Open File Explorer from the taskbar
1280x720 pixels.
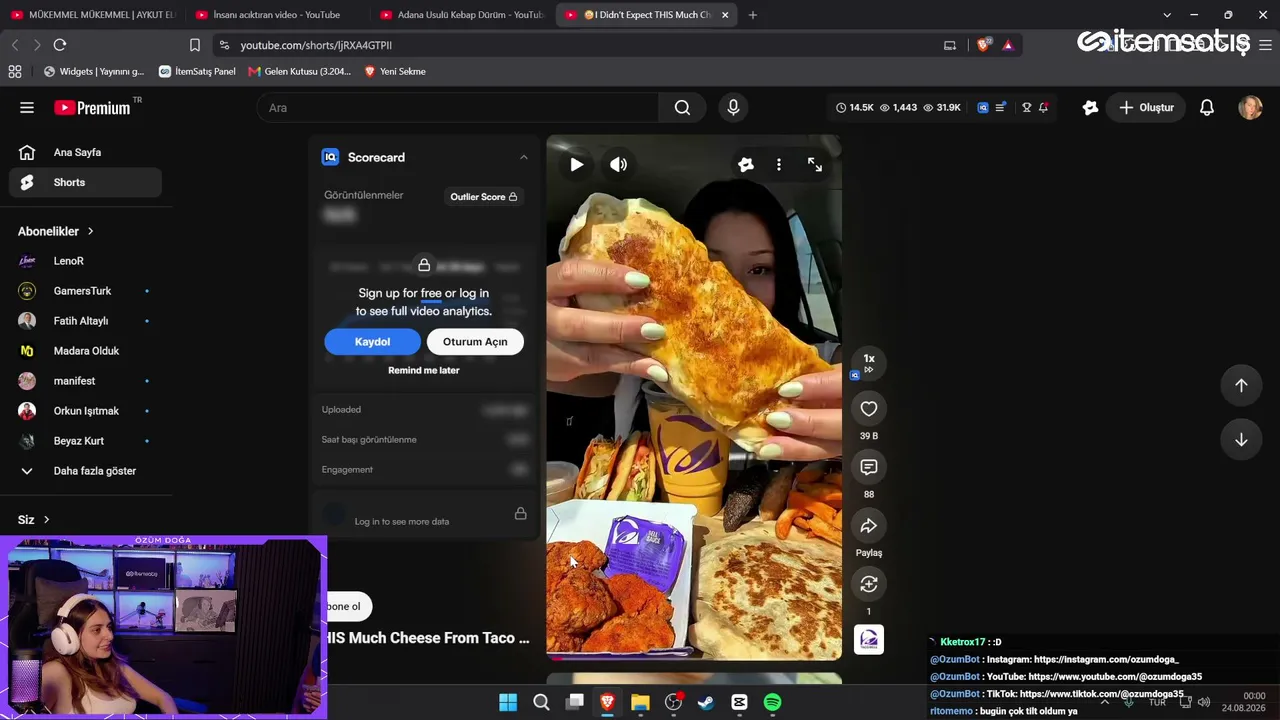640,702
